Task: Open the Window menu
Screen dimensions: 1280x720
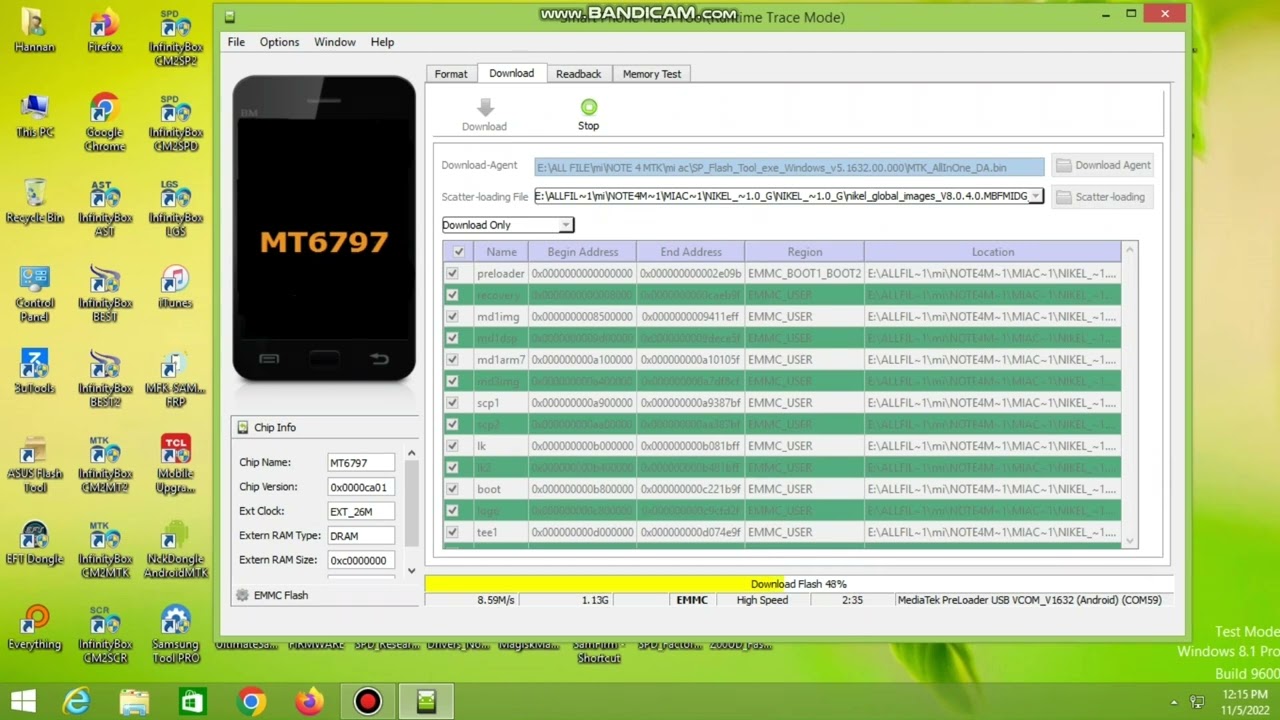Action: pos(335,42)
